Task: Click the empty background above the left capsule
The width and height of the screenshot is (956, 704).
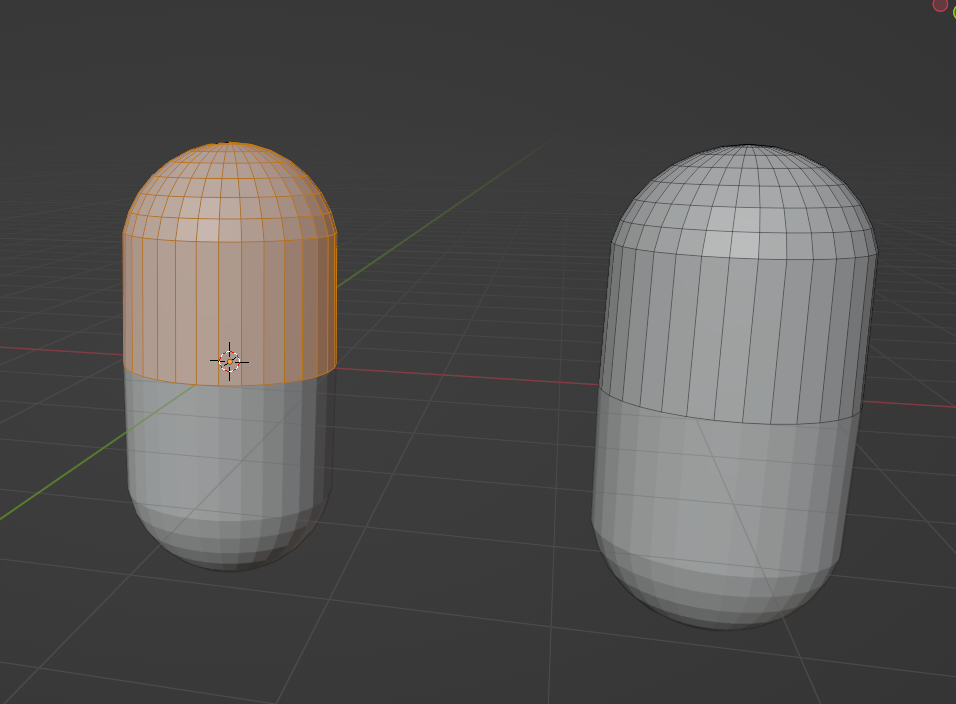Action: tap(230, 70)
